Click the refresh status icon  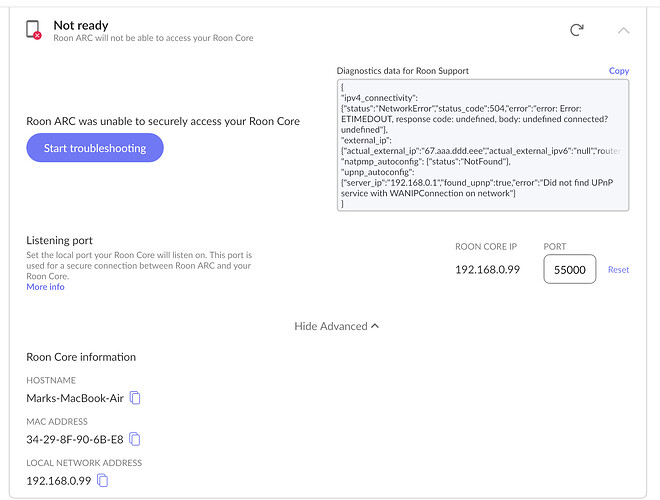577,30
